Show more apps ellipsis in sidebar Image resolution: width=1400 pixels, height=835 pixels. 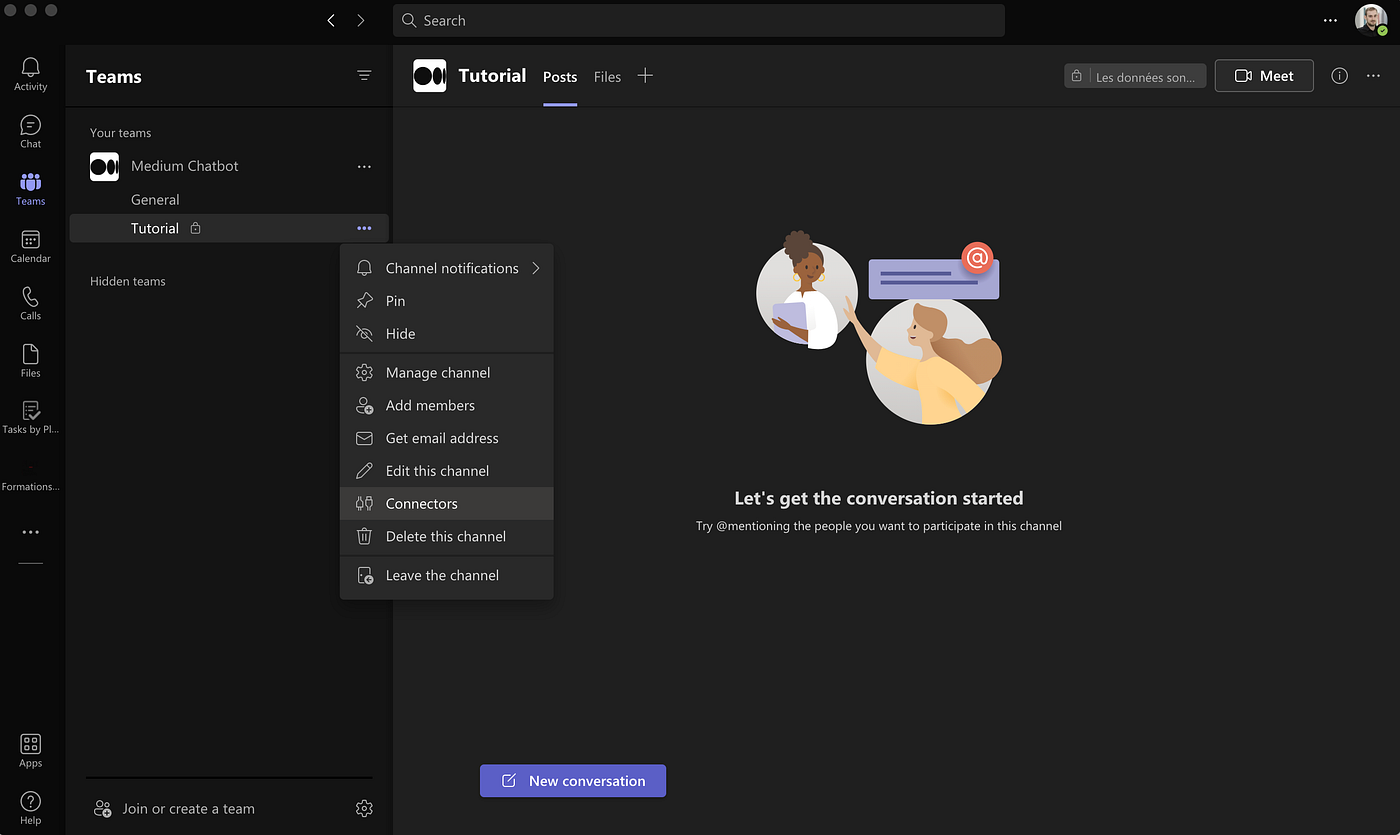click(x=30, y=532)
